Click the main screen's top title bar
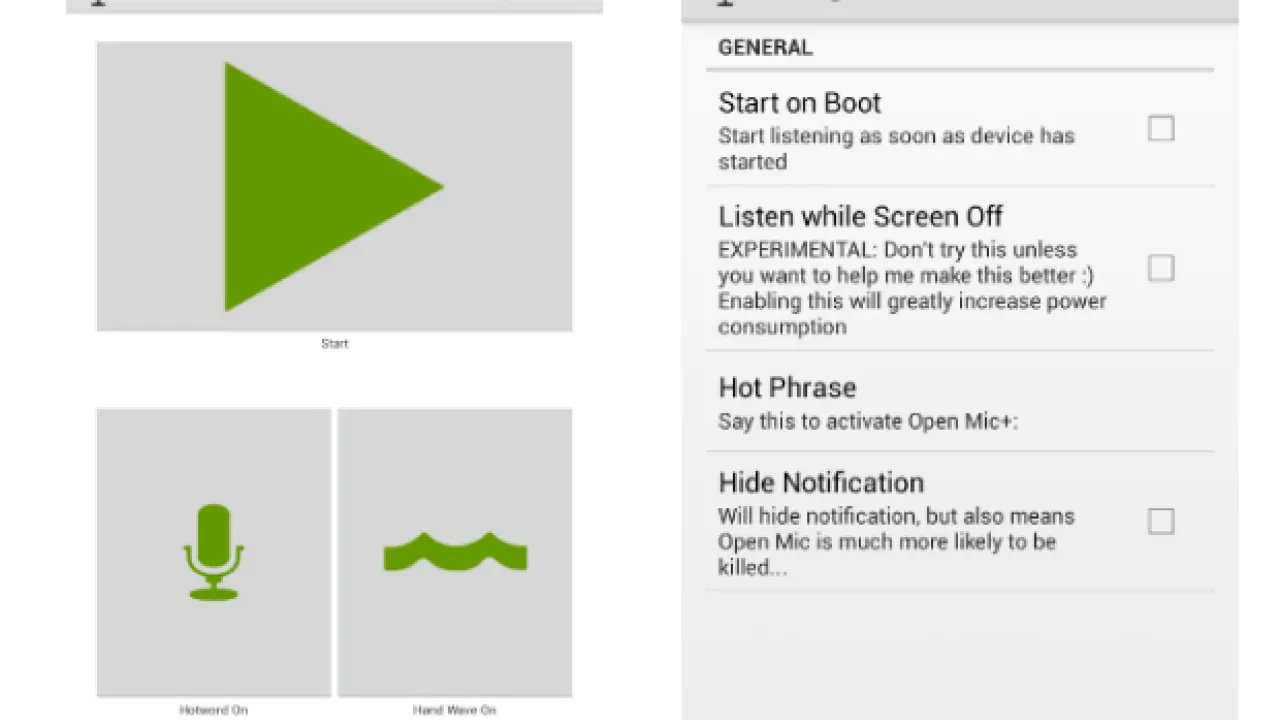The height and width of the screenshot is (720, 1280). [334, 5]
